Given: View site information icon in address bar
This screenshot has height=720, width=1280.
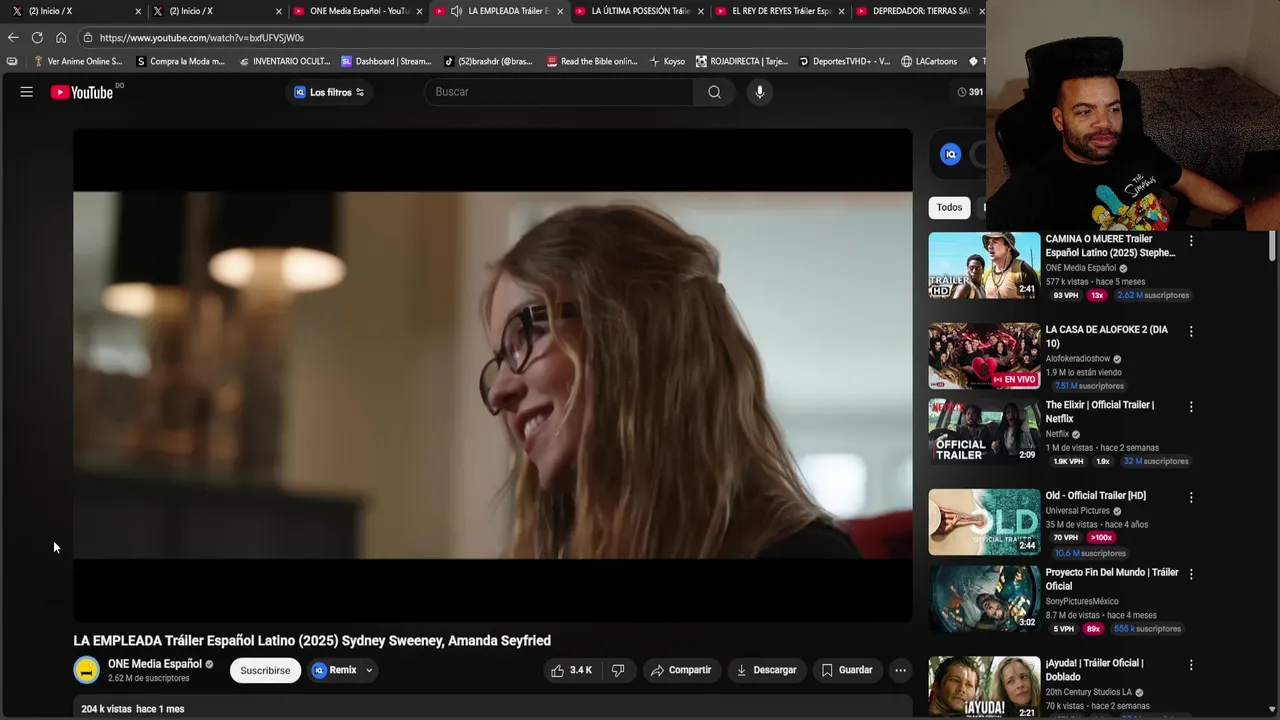Looking at the screenshot, I should (x=88, y=38).
